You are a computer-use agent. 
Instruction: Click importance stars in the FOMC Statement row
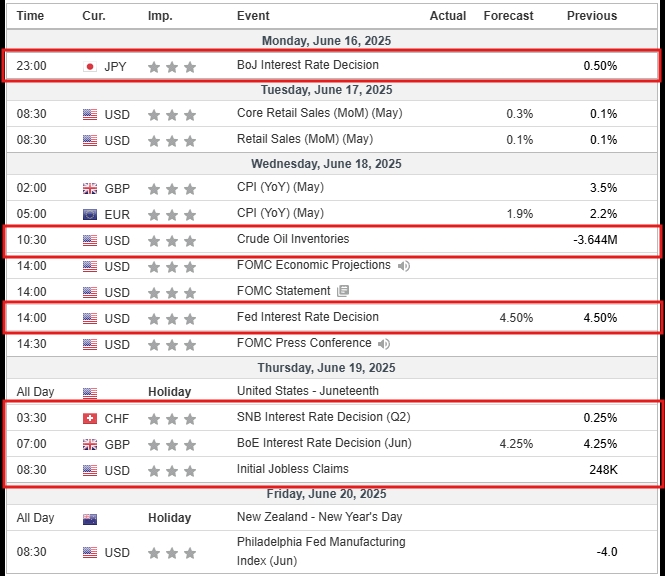pos(172,293)
